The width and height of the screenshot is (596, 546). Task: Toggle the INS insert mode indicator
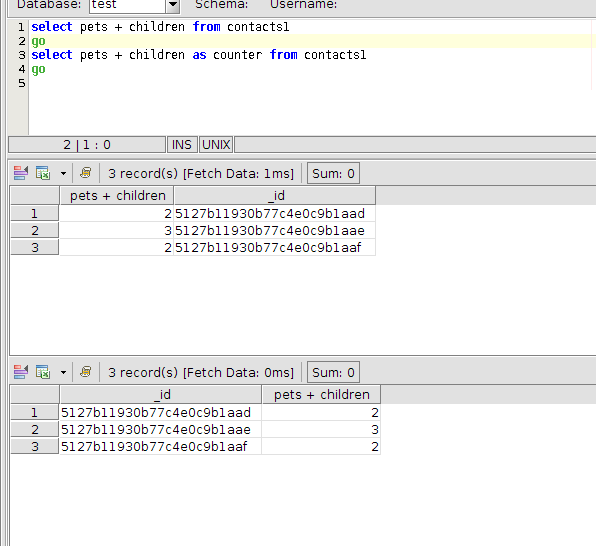182,145
